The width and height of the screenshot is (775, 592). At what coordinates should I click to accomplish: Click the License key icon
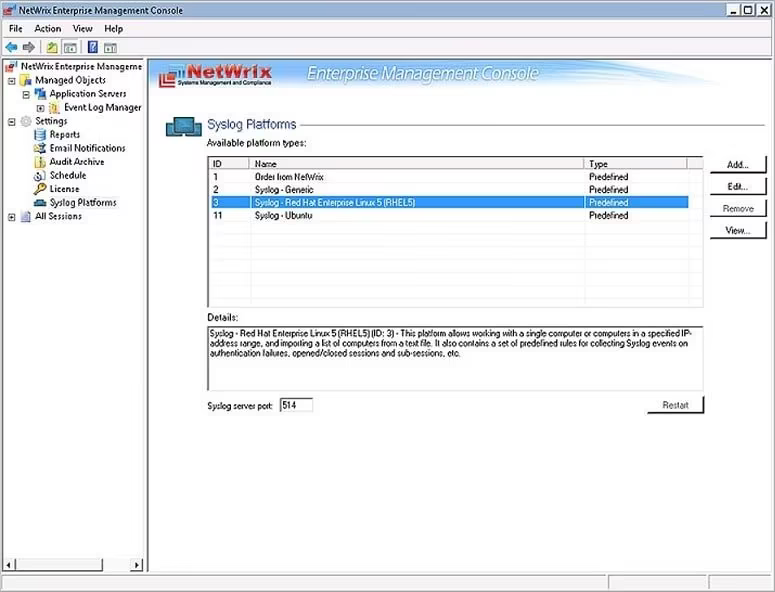(40, 189)
